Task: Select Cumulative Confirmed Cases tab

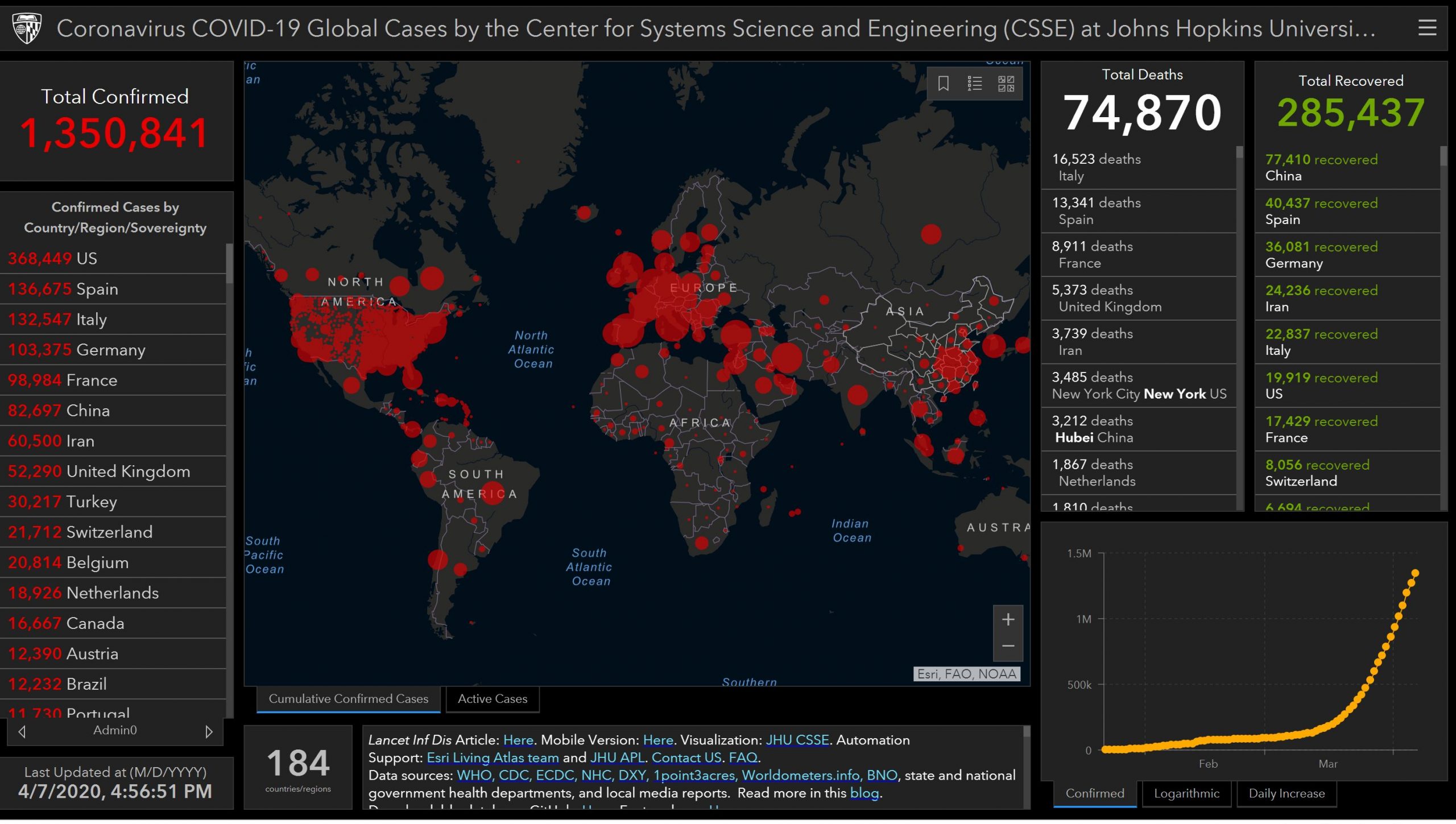Action: (x=348, y=698)
